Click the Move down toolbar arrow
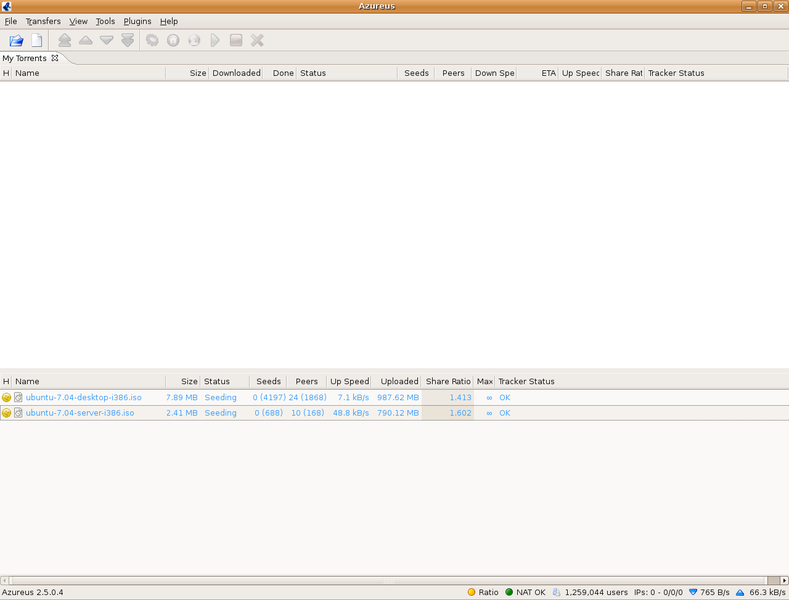This screenshot has height=600, width=789. [x=107, y=40]
